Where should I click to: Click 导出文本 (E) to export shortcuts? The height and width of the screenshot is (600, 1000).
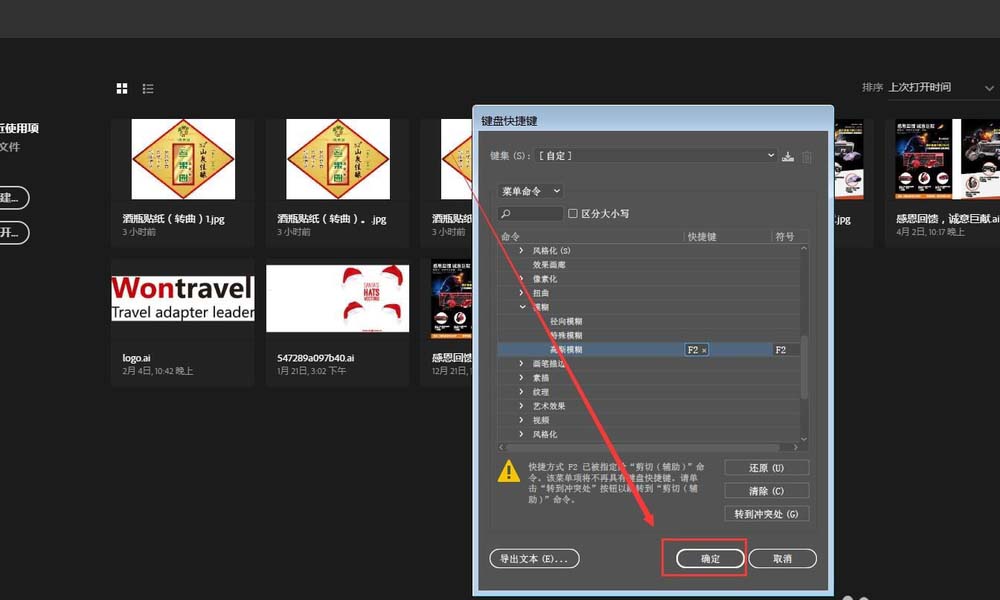[x=533, y=558]
